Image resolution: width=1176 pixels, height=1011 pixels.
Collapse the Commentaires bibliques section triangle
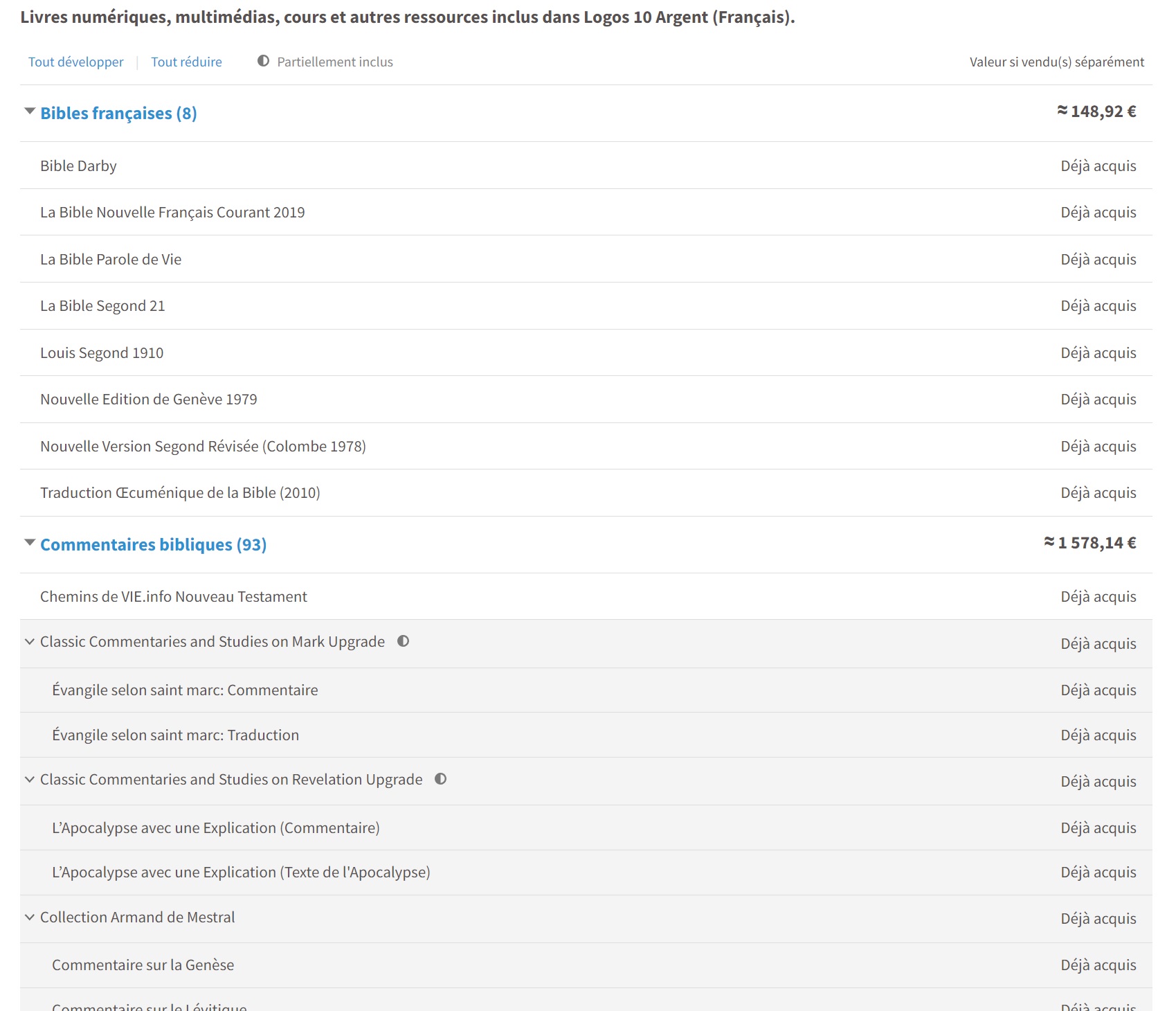coord(30,543)
